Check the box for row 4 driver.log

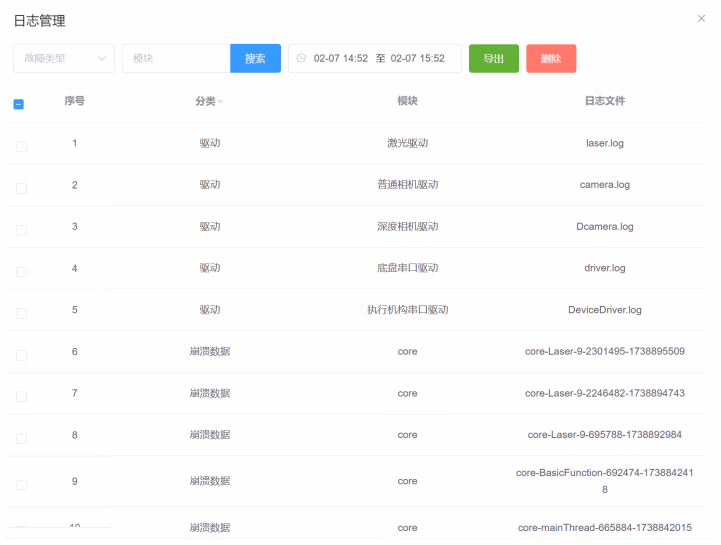click(21, 272)
